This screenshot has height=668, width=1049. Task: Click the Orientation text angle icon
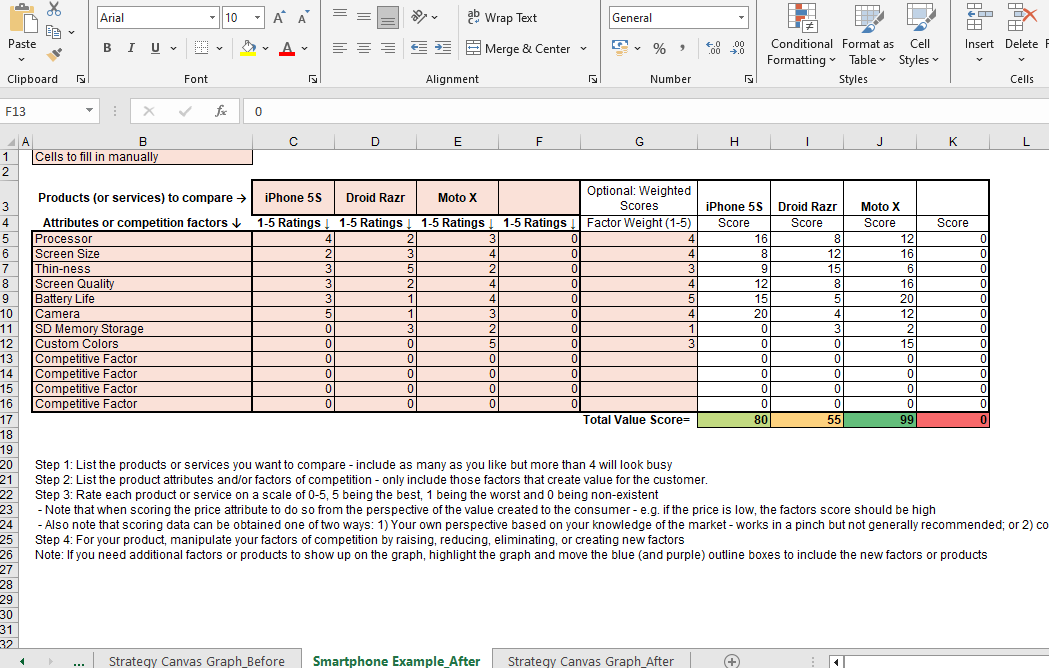pyautogui.click(x=419, y=17)
